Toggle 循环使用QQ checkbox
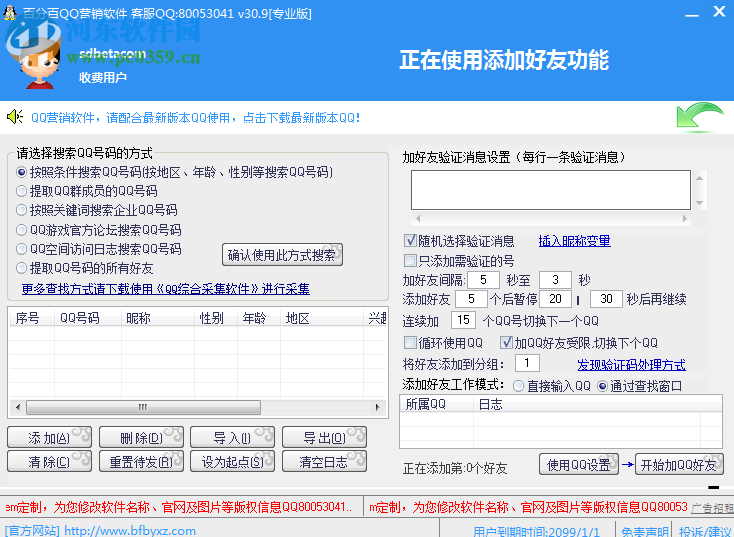The height and width of the screenshot is (537, 734). click(x=410, y=343)
